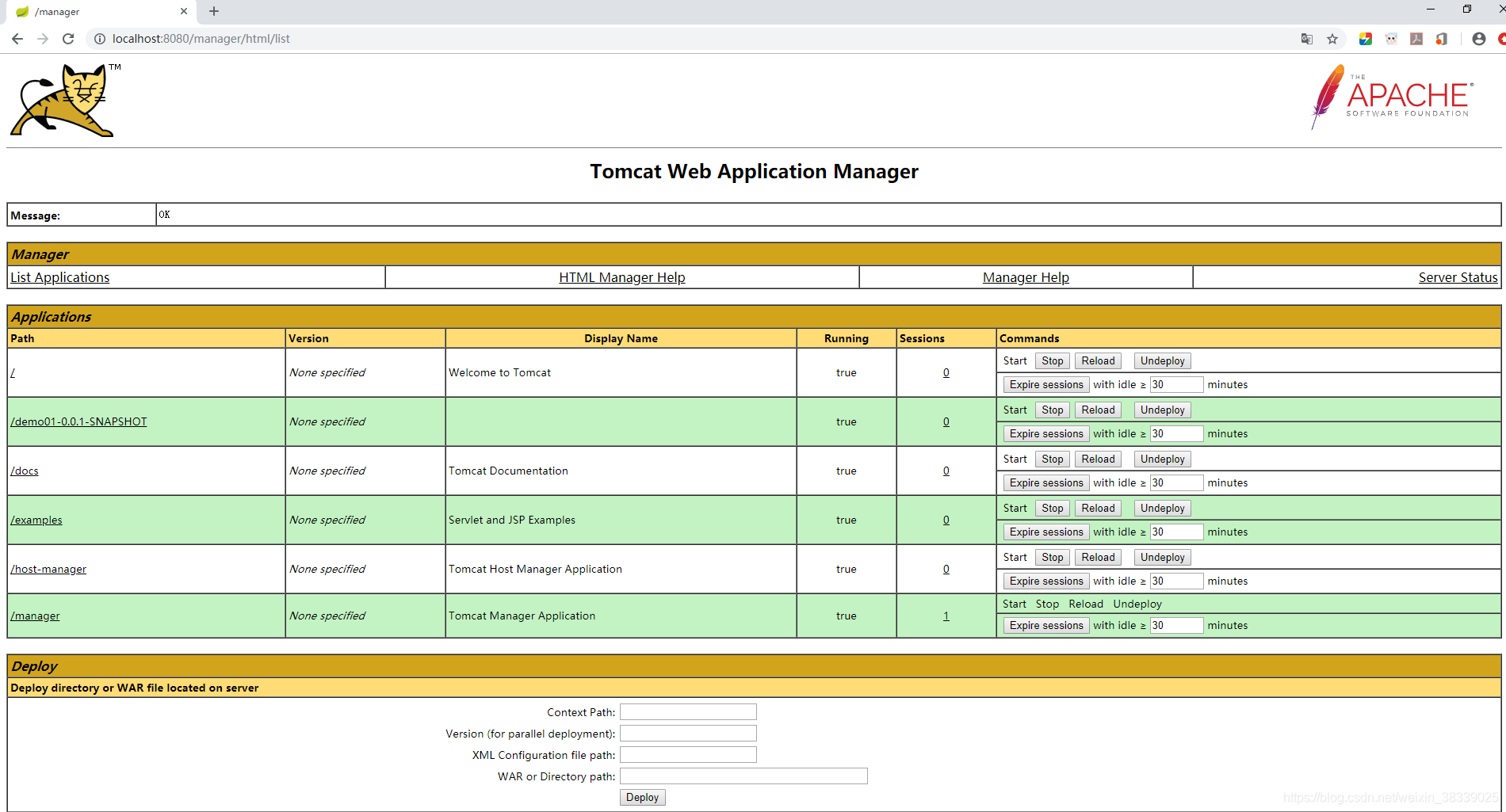Viewport: 1506px width, 812px height.
Task: Open the Server Status link
Action: click(x=1458, y=277)
